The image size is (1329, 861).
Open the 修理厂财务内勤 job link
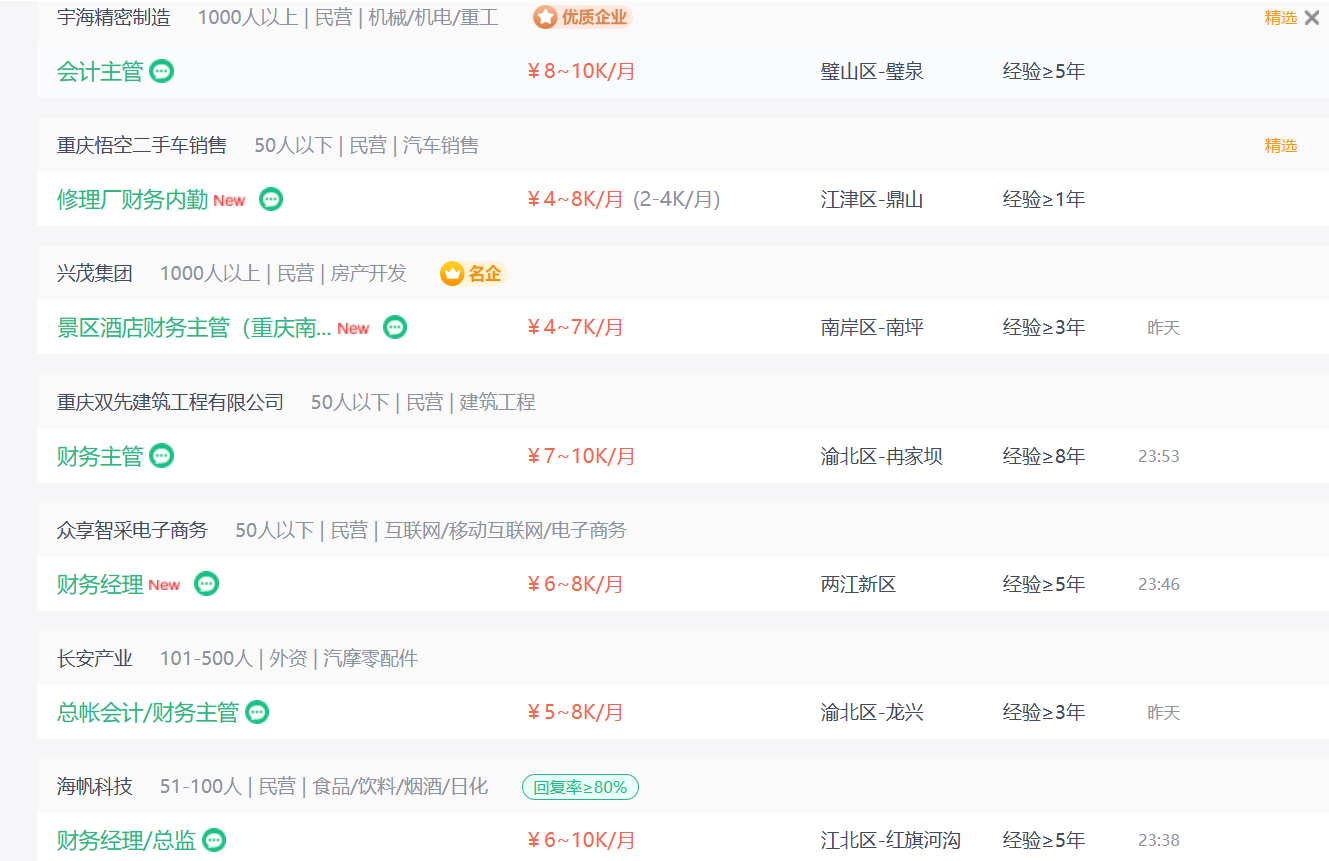point(132,199)
